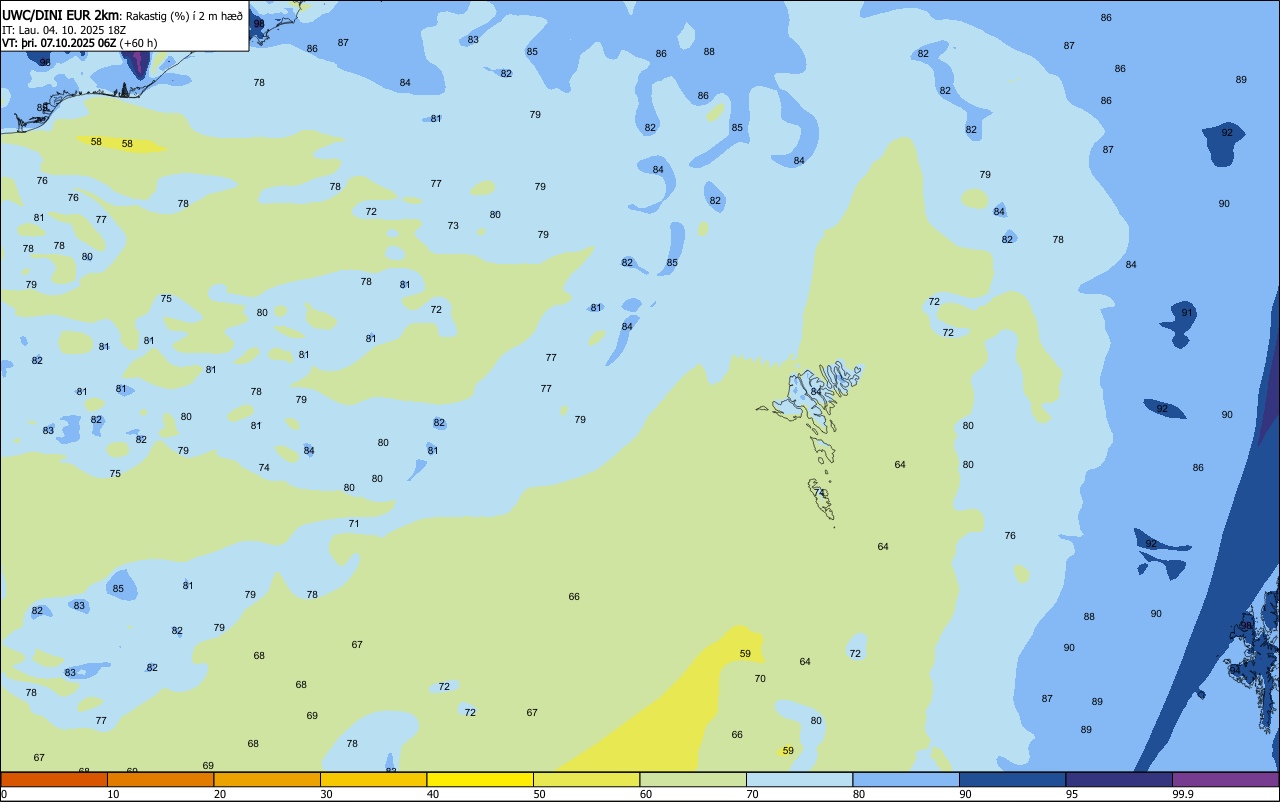Click the humidity value '73' on the map
This screenshot has height=802, width=1280.
pos(453,226)
